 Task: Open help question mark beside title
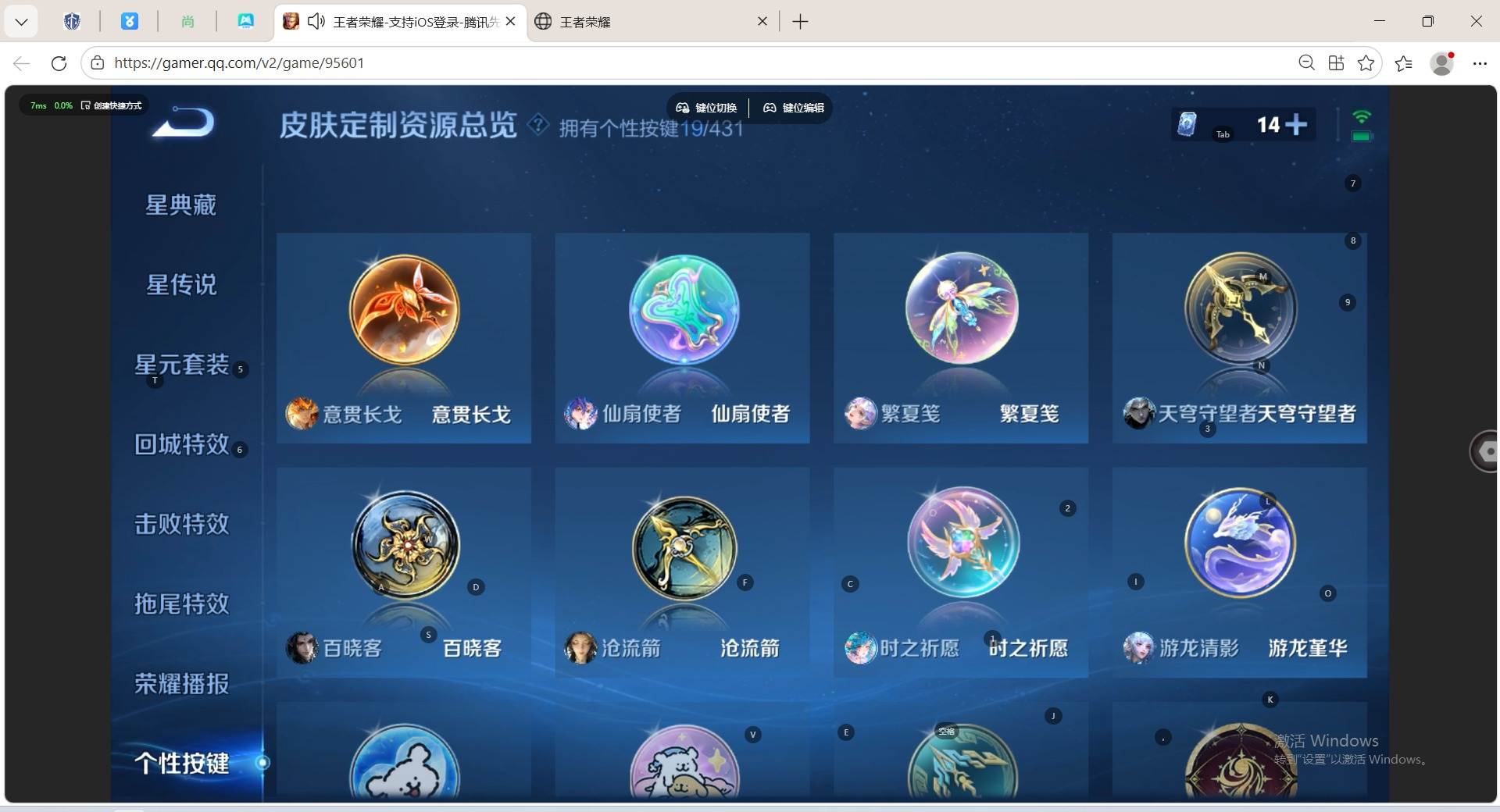pyautogui.click(x=537, y=123)
